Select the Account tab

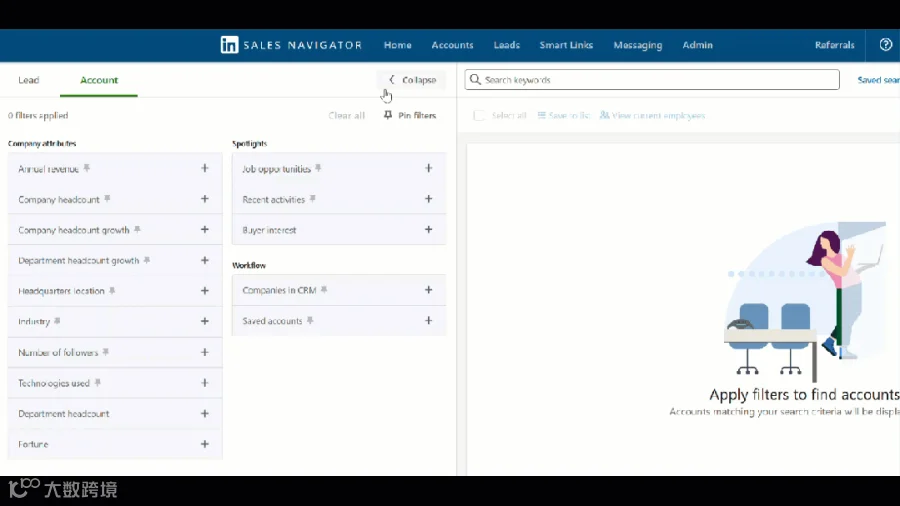point(99,80)
